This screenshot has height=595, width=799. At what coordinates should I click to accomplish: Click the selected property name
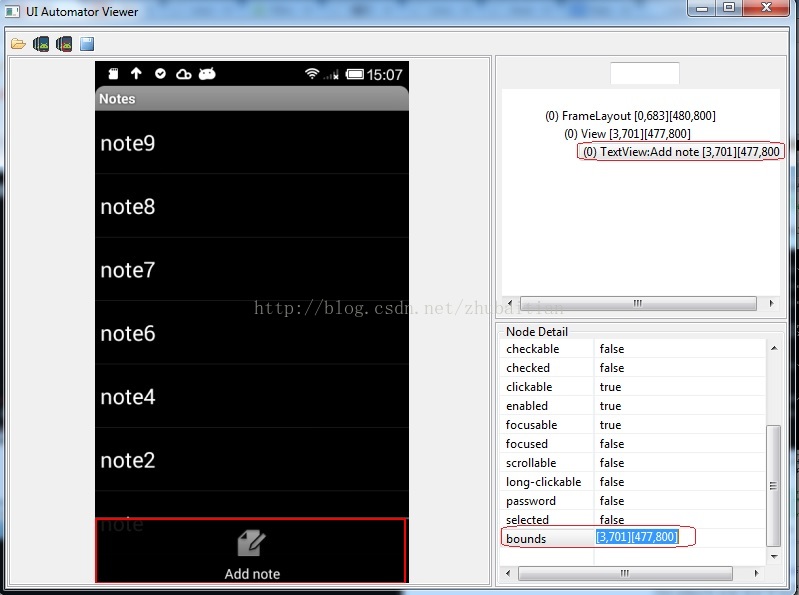click(527, 520)
